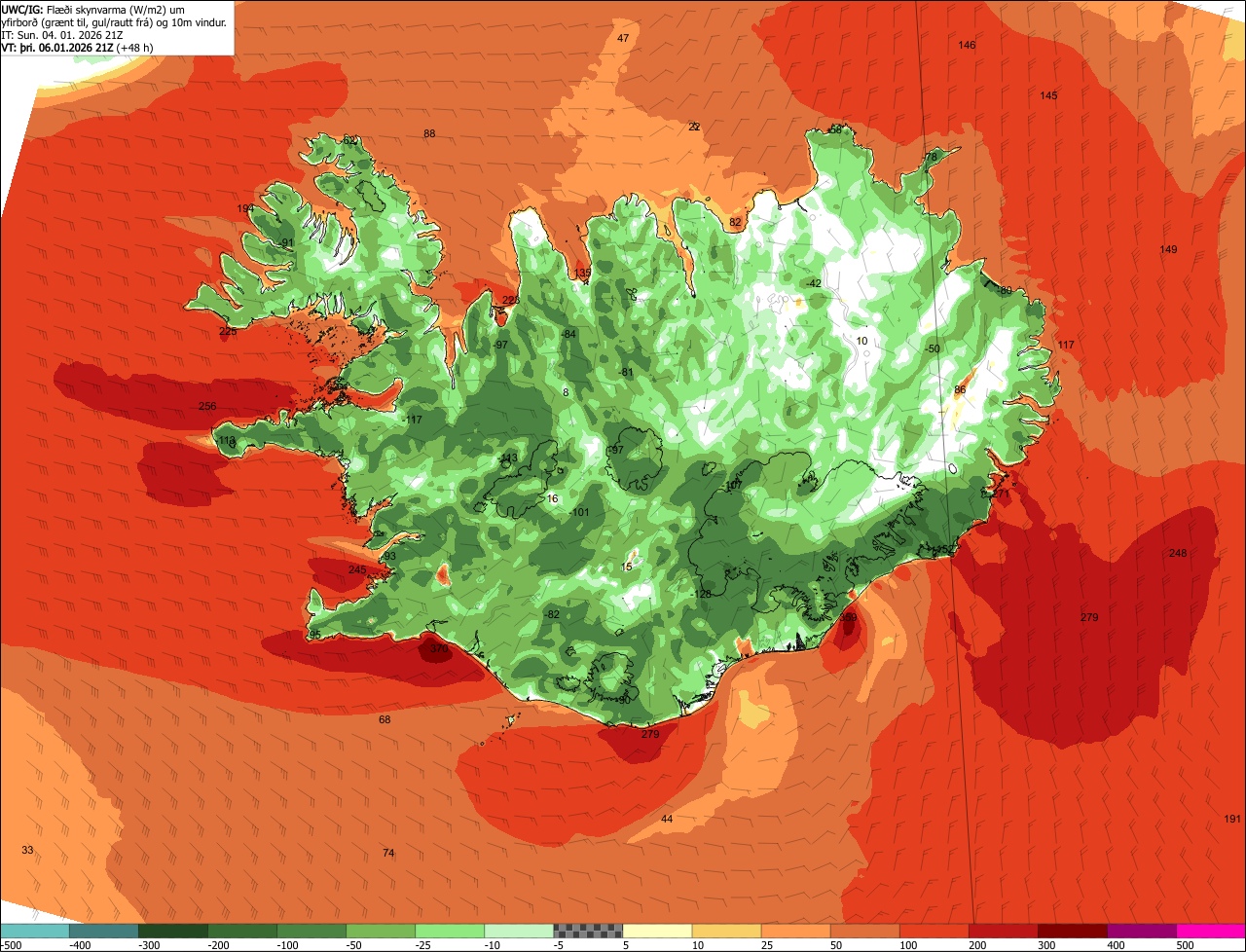Click the darkest green -300 to -200 legend swatch

(x=173, y=931)
